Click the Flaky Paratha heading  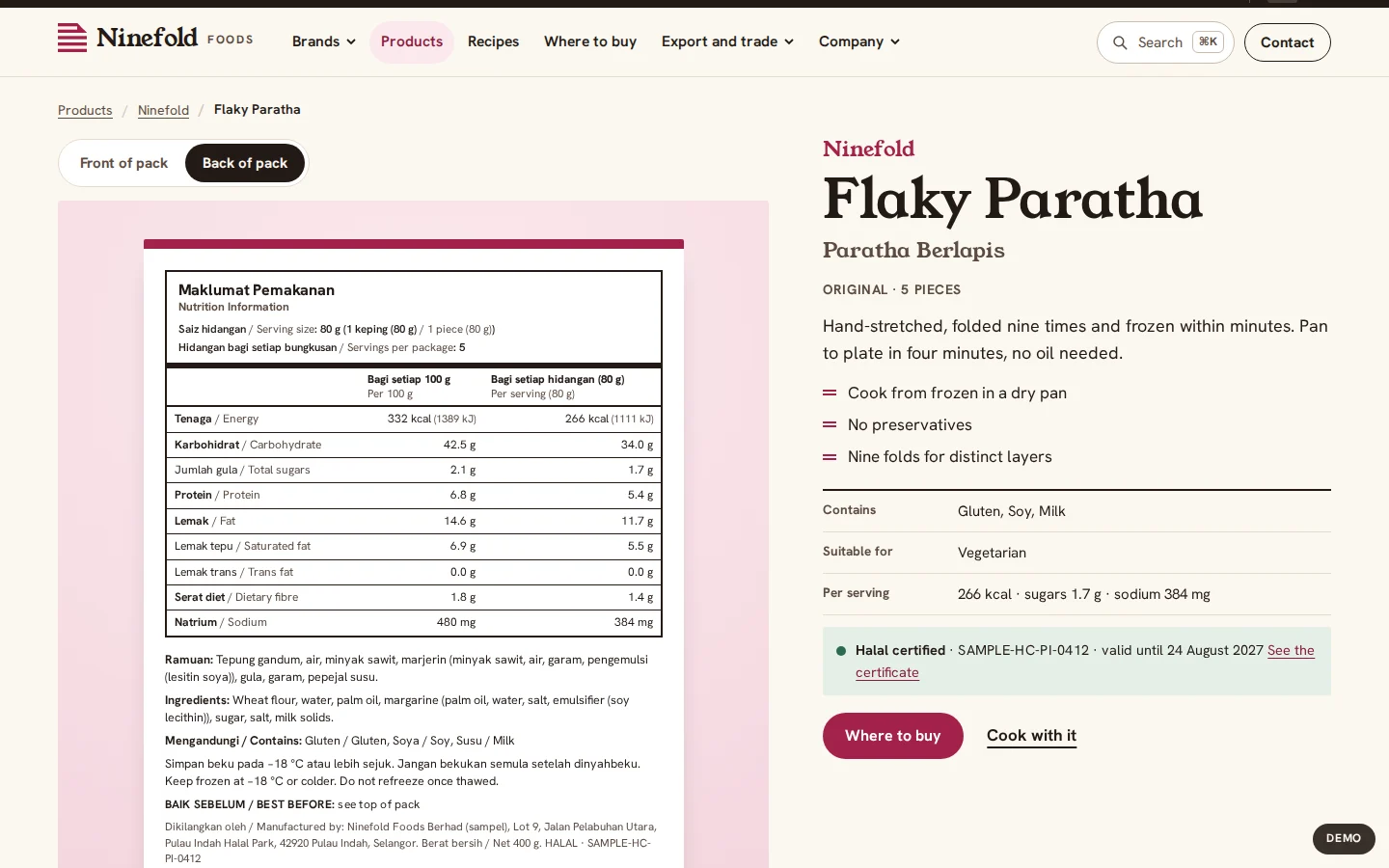point(1013,199)
